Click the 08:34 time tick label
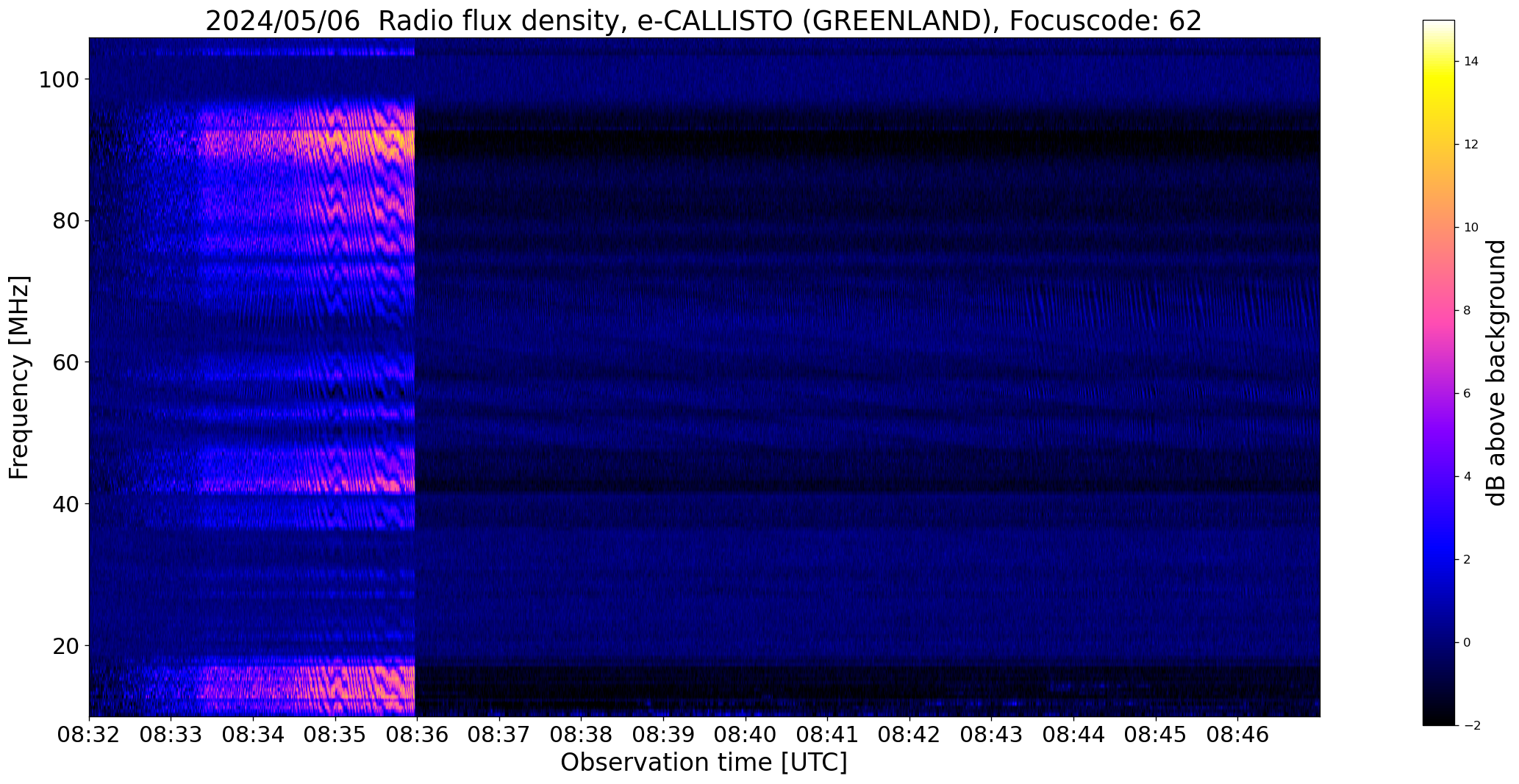Screen dimensions: 1519x784 pyautogui.click(x=253, y=735)
